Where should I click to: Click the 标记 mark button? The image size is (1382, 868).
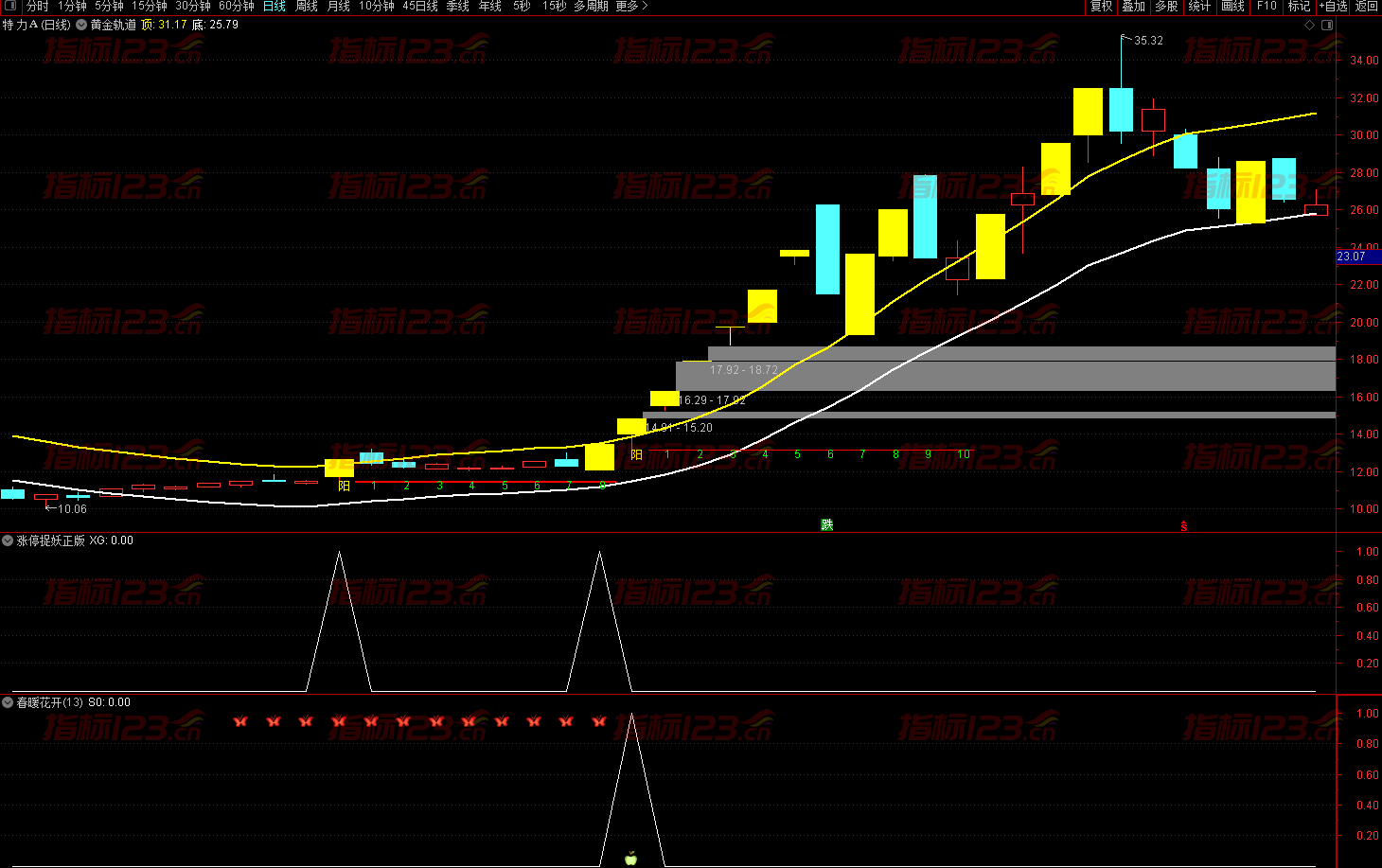pos(1299,6)
